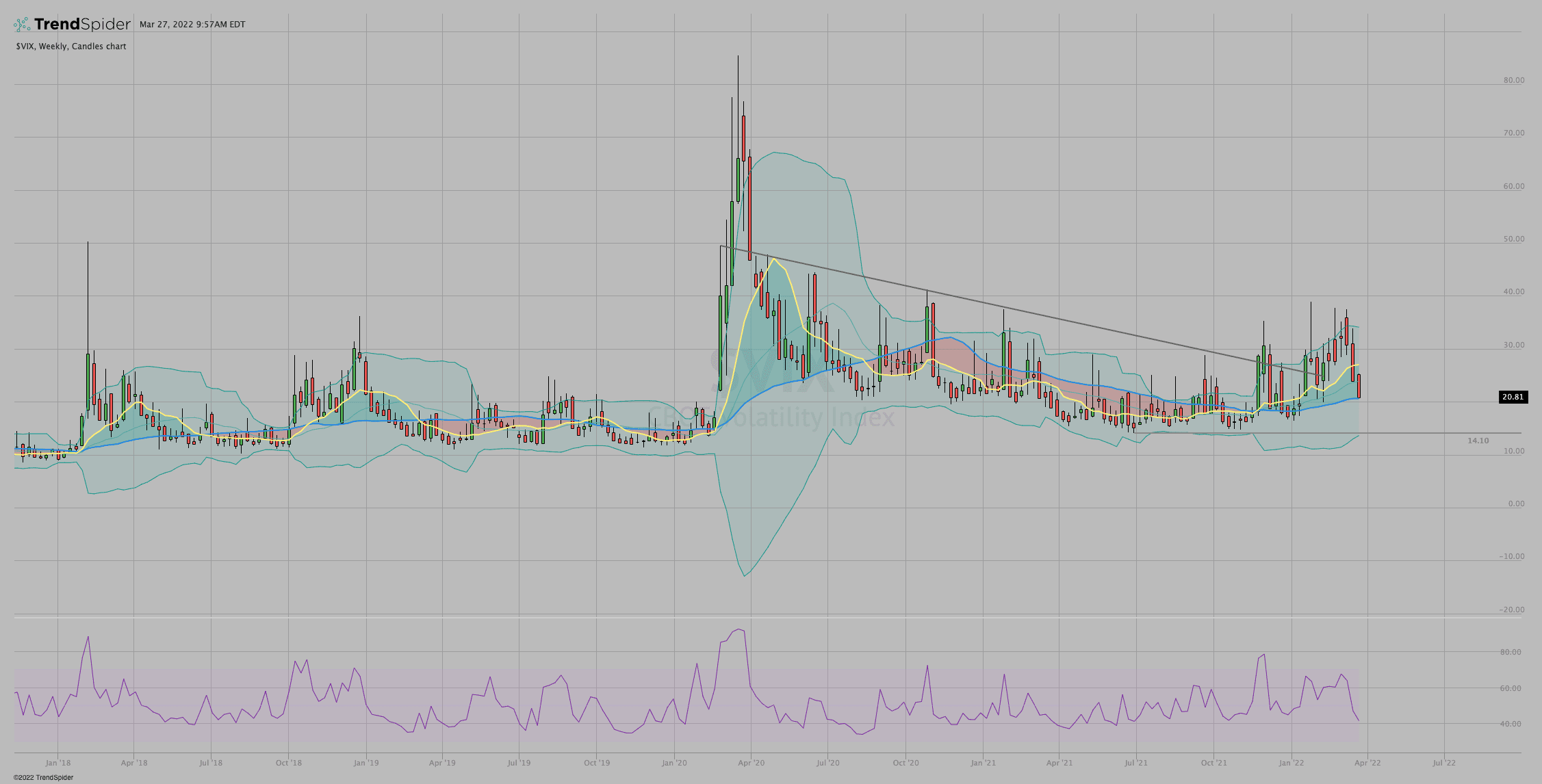
Task: Click the Mar 27, 2022 timestamp
Action: coord(192,25)
